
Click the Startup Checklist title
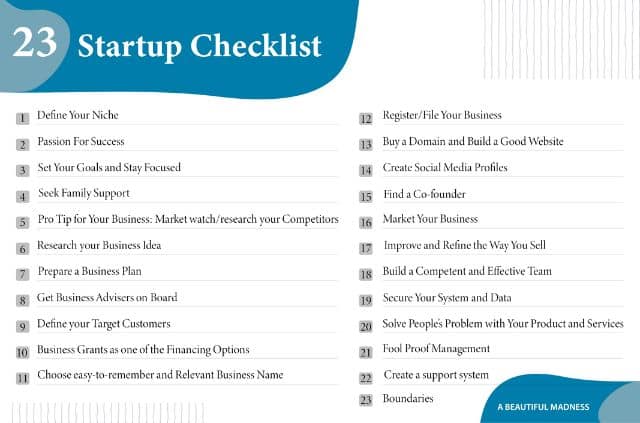pyautogui.click(x=199, y=46)
